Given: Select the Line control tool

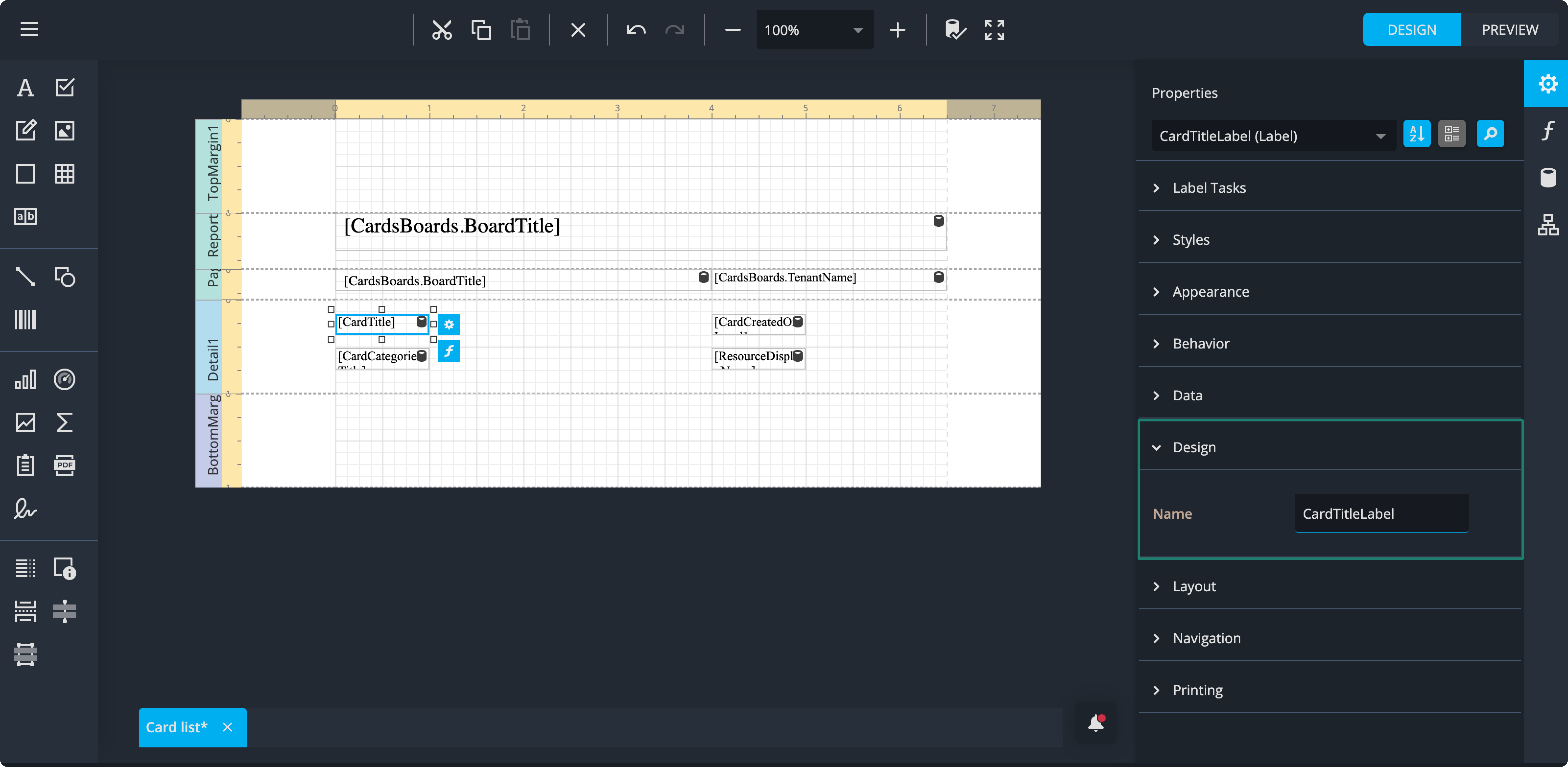Looking at the screenshot, I should 25,277.
